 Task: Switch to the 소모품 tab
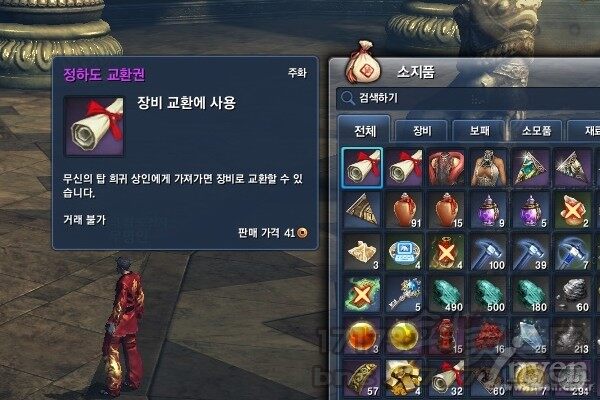pos(536,131)
